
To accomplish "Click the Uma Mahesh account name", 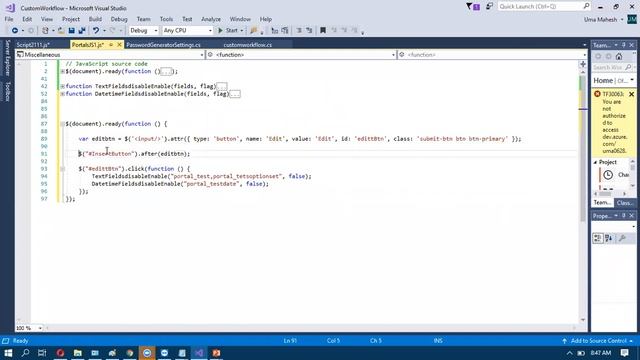I will [600, 19].
